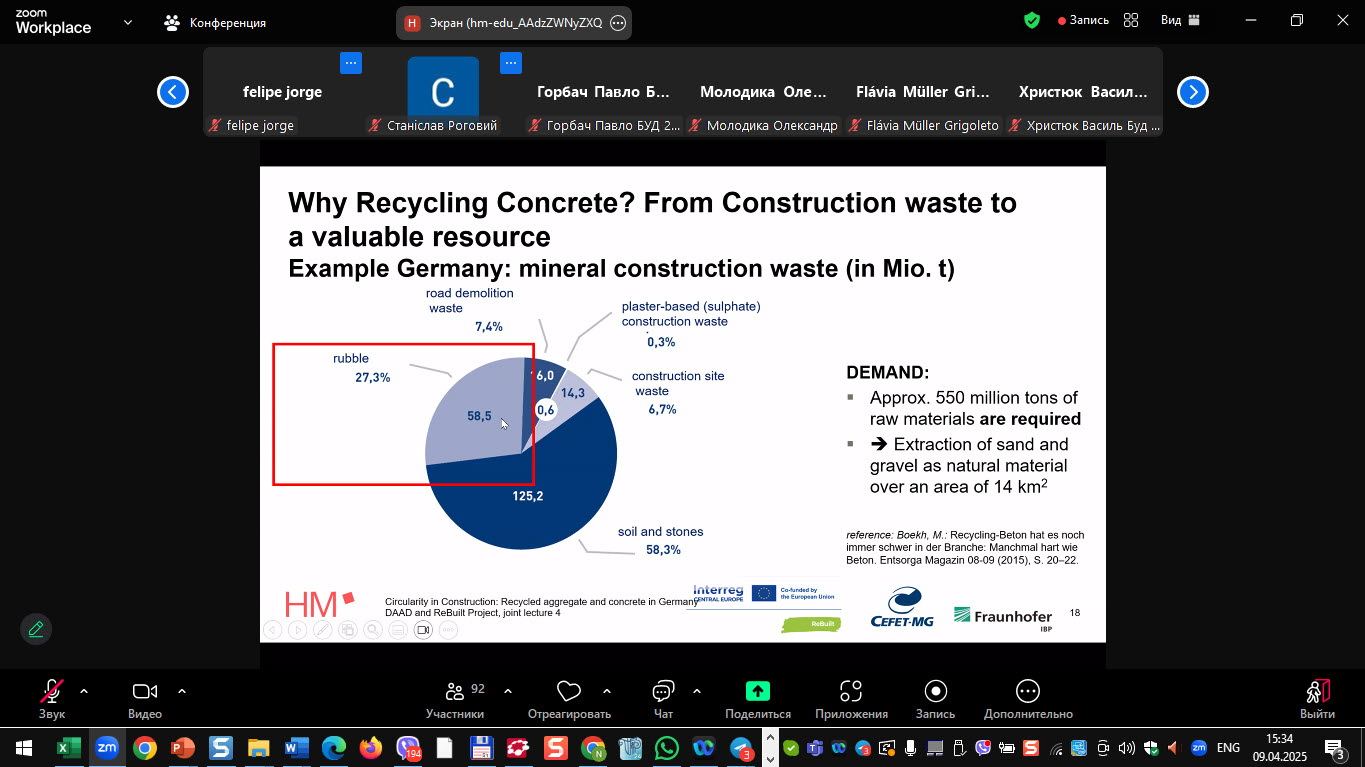1365x767 pixels.
Task: Show next participants in the gallery strip
Action: (1193, 92)
